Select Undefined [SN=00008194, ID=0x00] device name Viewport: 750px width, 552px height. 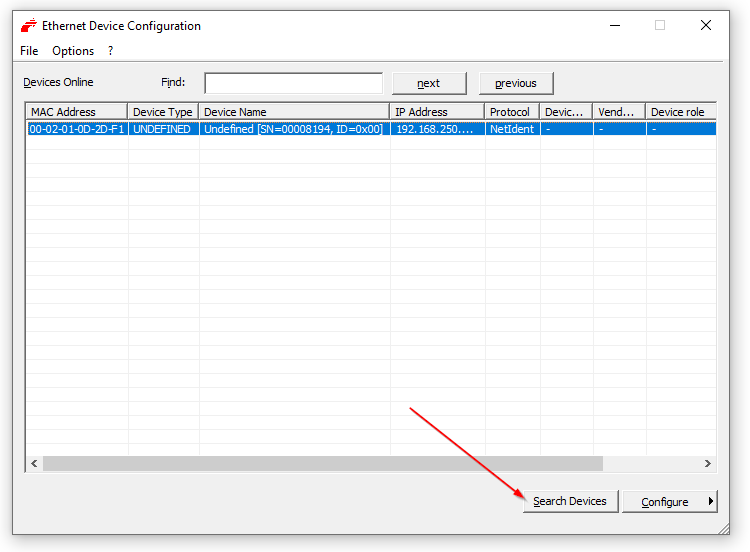[x=294, y=129]
